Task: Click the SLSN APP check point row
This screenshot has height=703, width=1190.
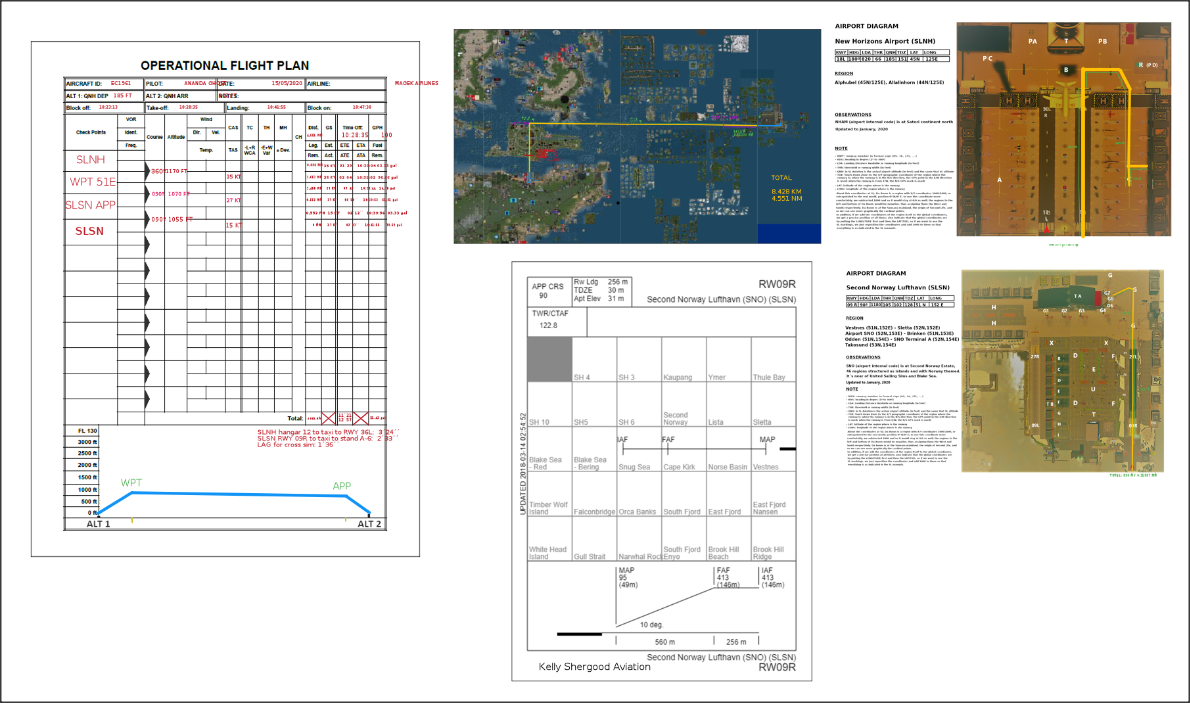Action: pos(90,205)
